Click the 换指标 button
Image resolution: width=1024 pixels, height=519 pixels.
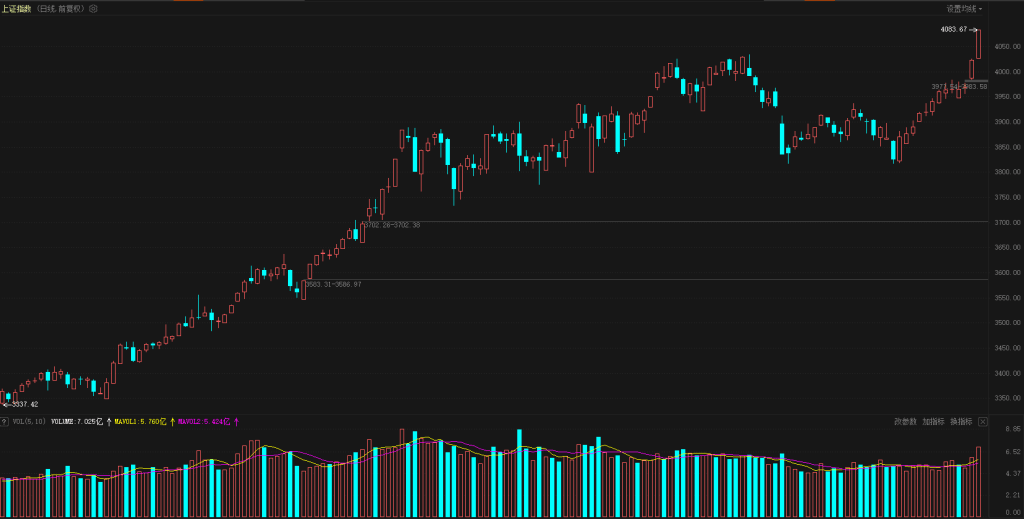[x=961, y=422]
